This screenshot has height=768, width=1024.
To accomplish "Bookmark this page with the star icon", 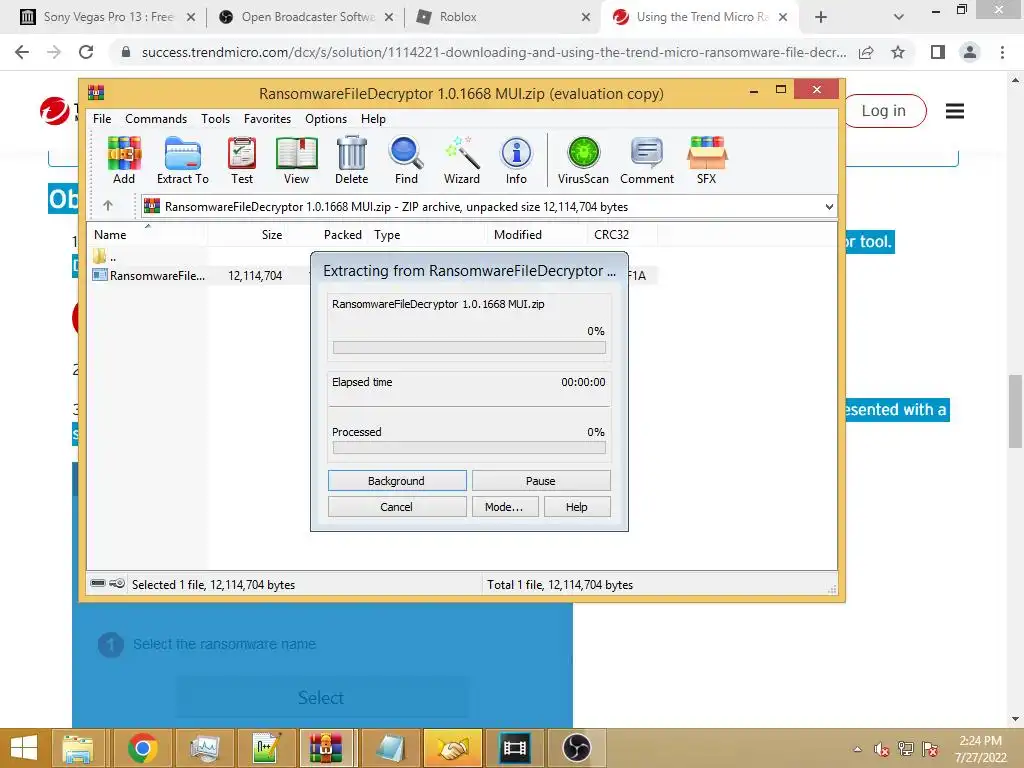I will [x=898, y=52].
